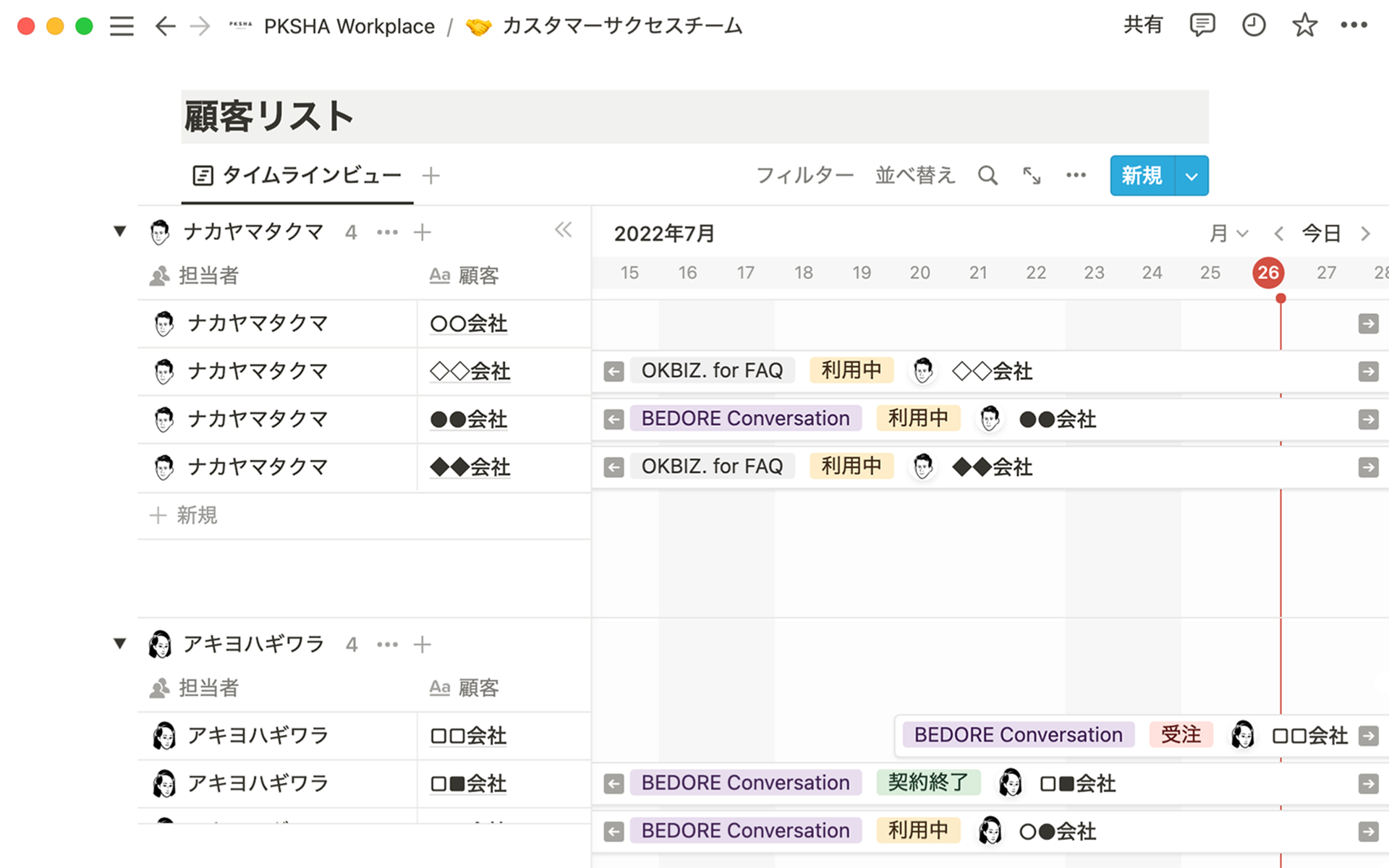Click the 共有 share button

[x=1143, y=25]
